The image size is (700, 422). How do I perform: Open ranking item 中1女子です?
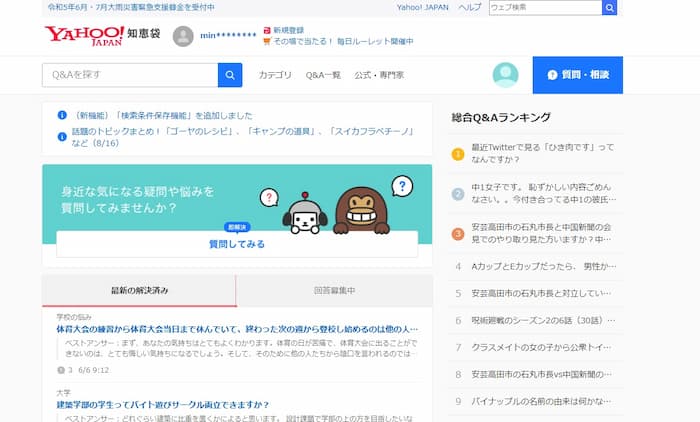tap(544, 193)
